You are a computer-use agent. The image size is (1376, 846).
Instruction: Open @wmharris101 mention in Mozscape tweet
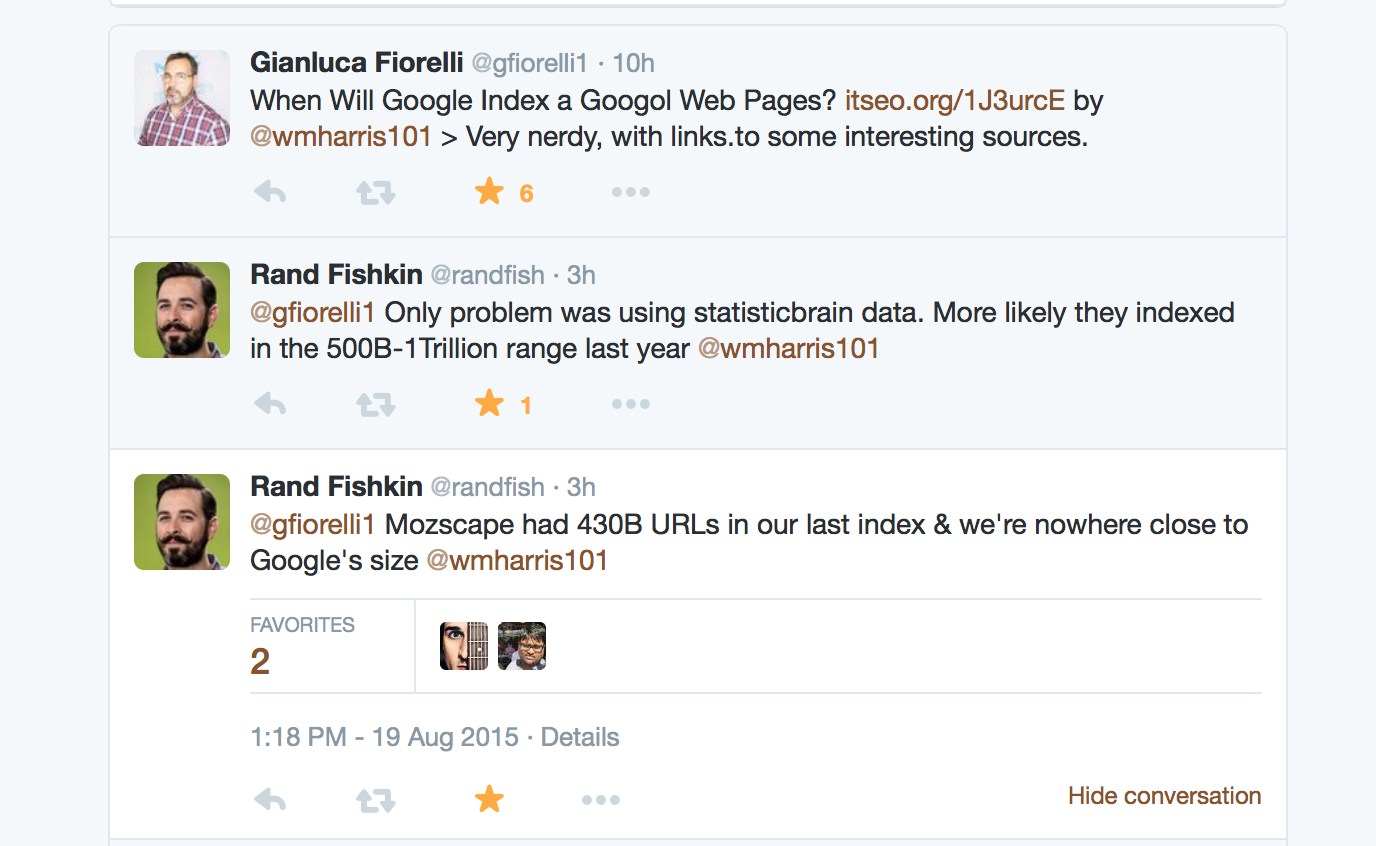point(518,560)
